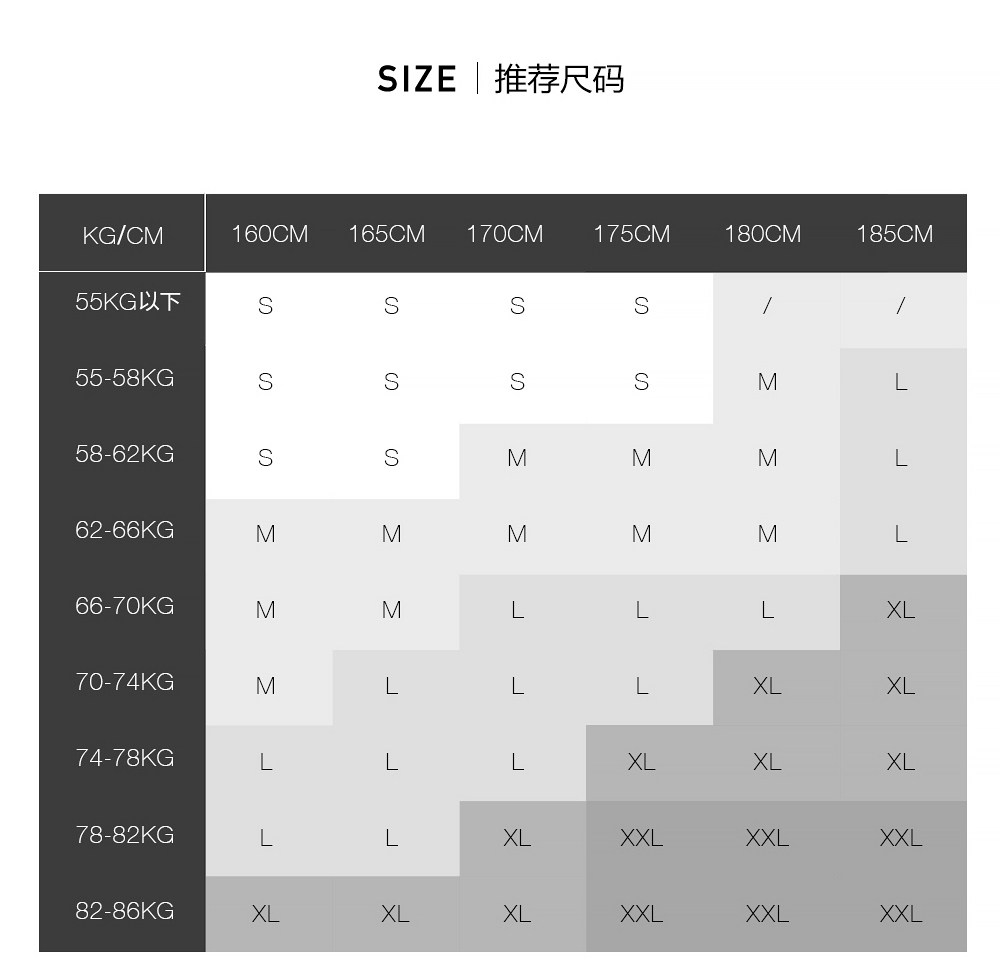Click the 180CM column header
This screenshot has height=965, width=1000.
[762, 234]
